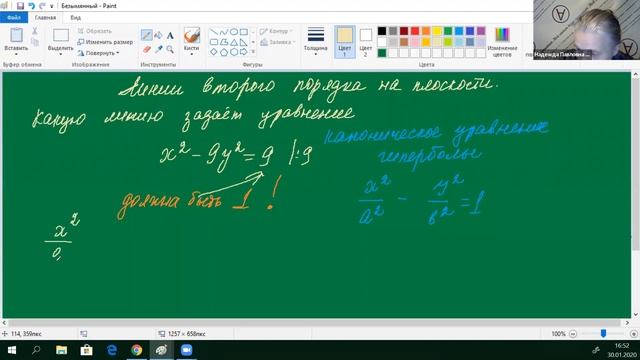640x360 pixels.
Task: Click the Copy icon below scissors
Action: click(x=35, y=42)
